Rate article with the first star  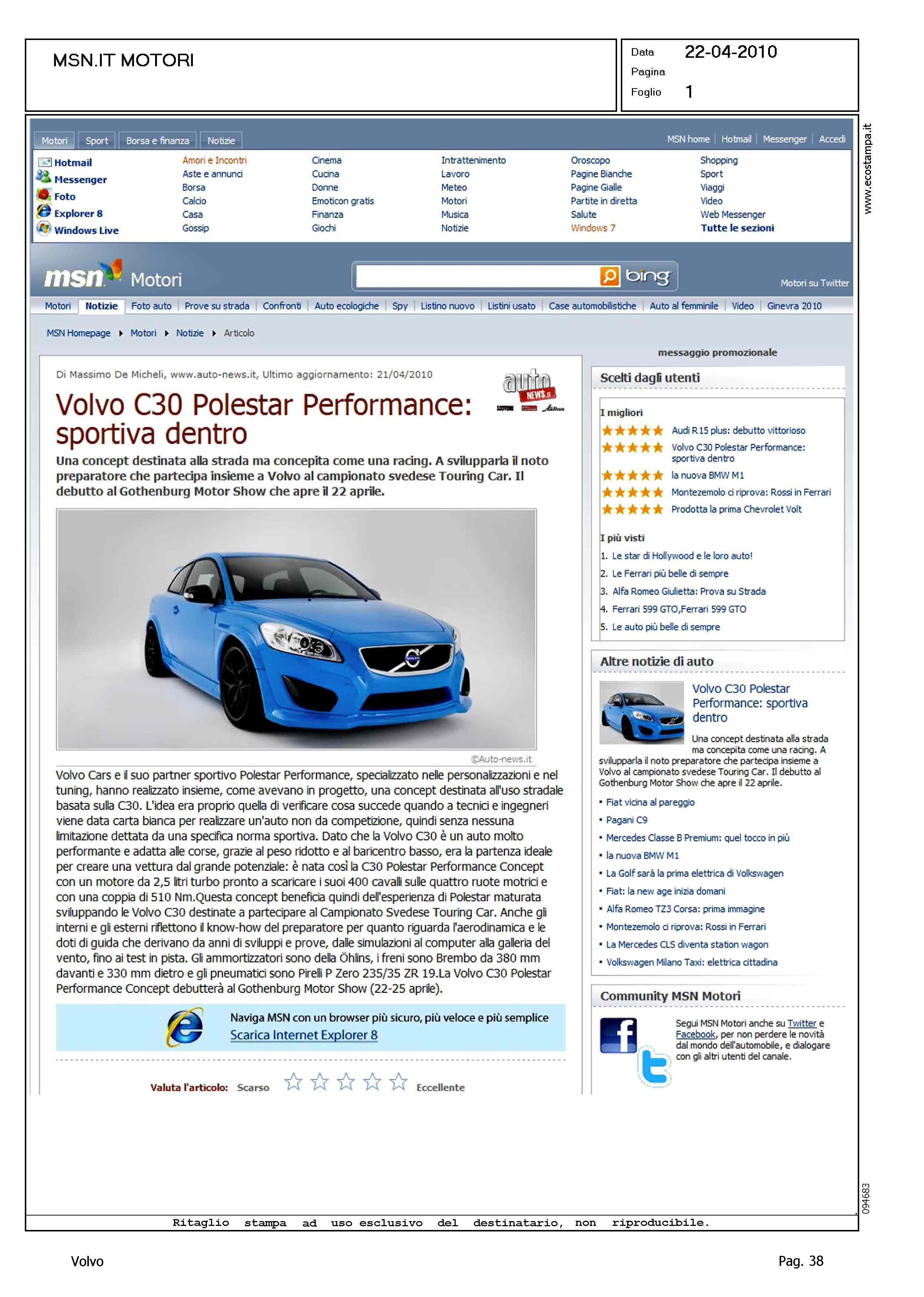(x=293, y=1081)
